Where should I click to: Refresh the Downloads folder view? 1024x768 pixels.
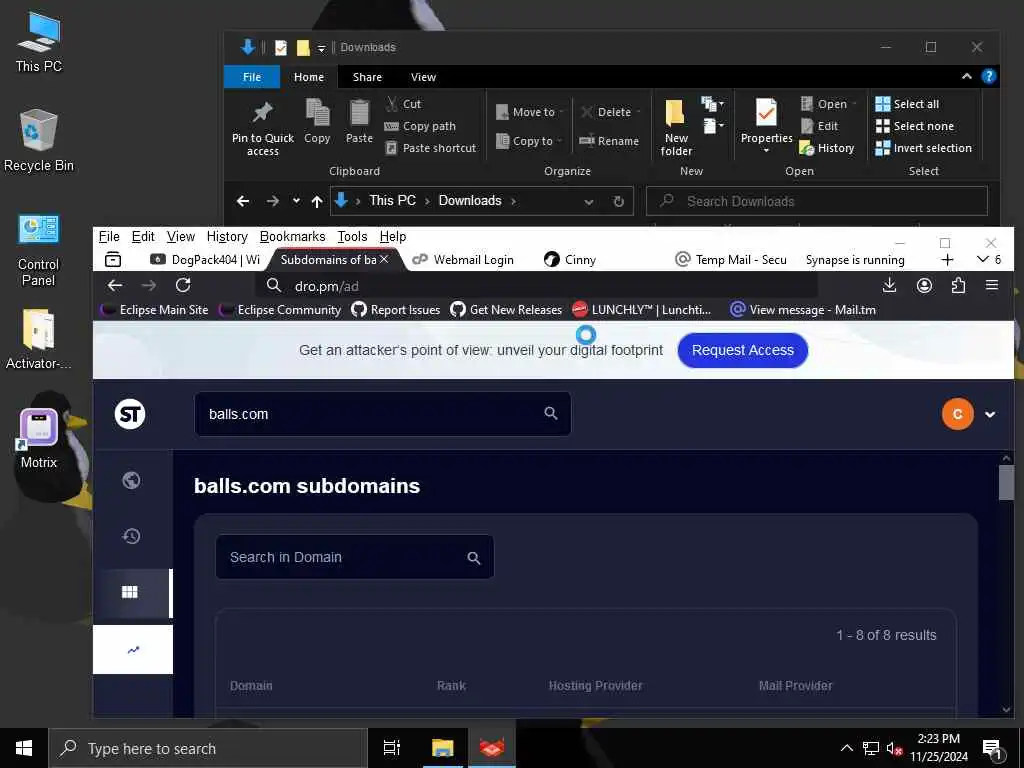point(618,201)
